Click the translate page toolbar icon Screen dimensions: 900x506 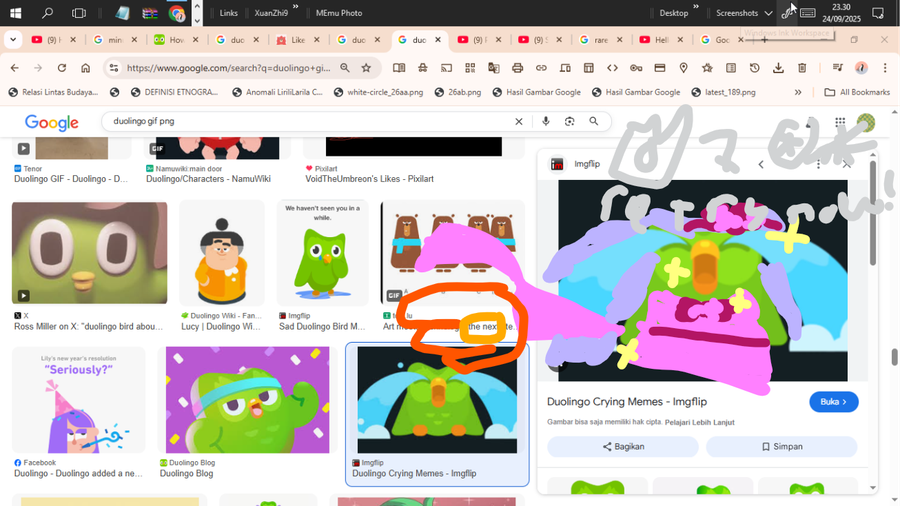[494, 68]
